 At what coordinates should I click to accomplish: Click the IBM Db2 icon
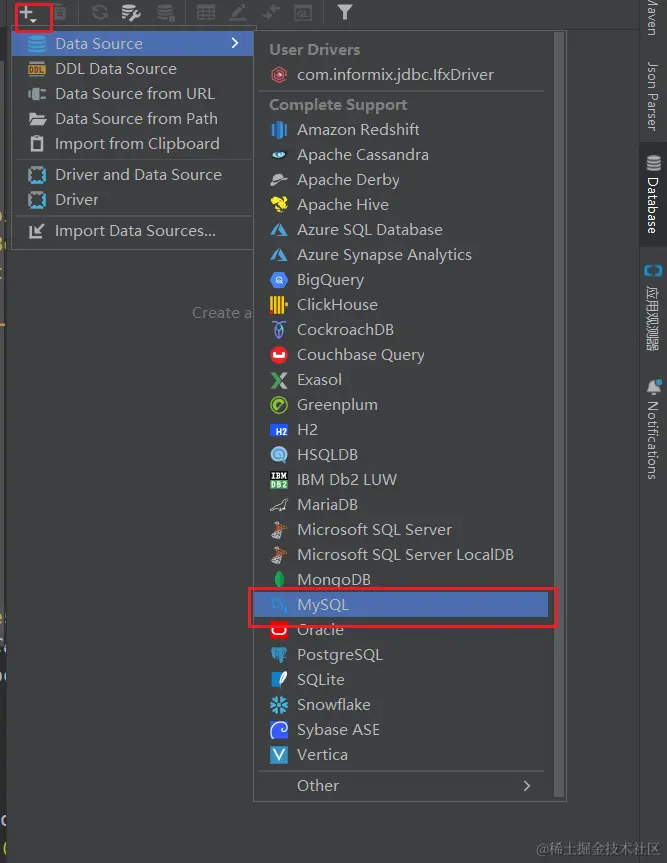point(279,479)
